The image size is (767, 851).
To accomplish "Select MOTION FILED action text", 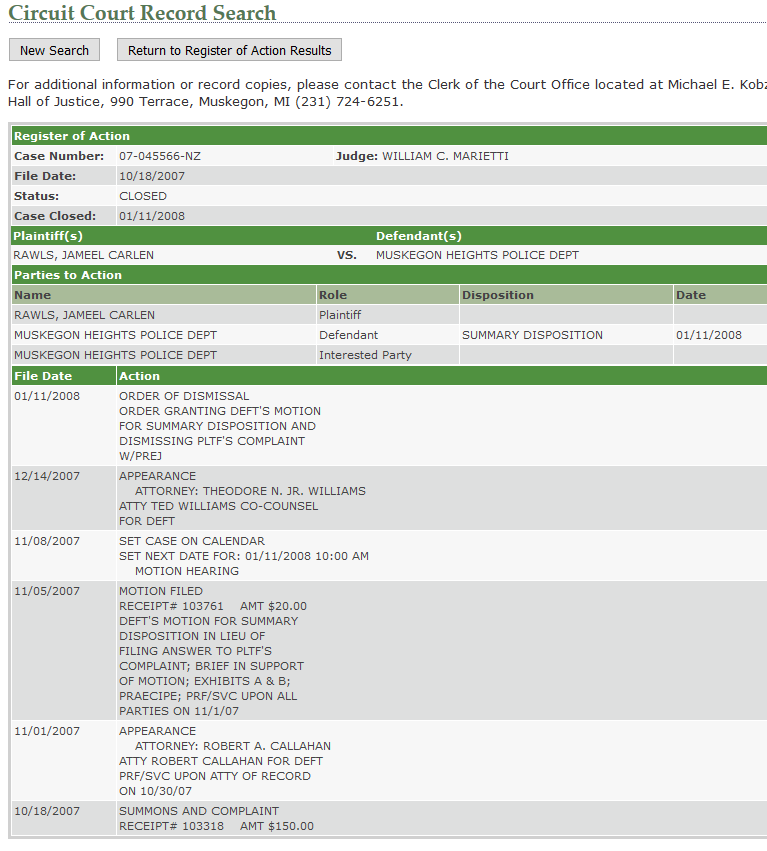I will tap(161, 591).
